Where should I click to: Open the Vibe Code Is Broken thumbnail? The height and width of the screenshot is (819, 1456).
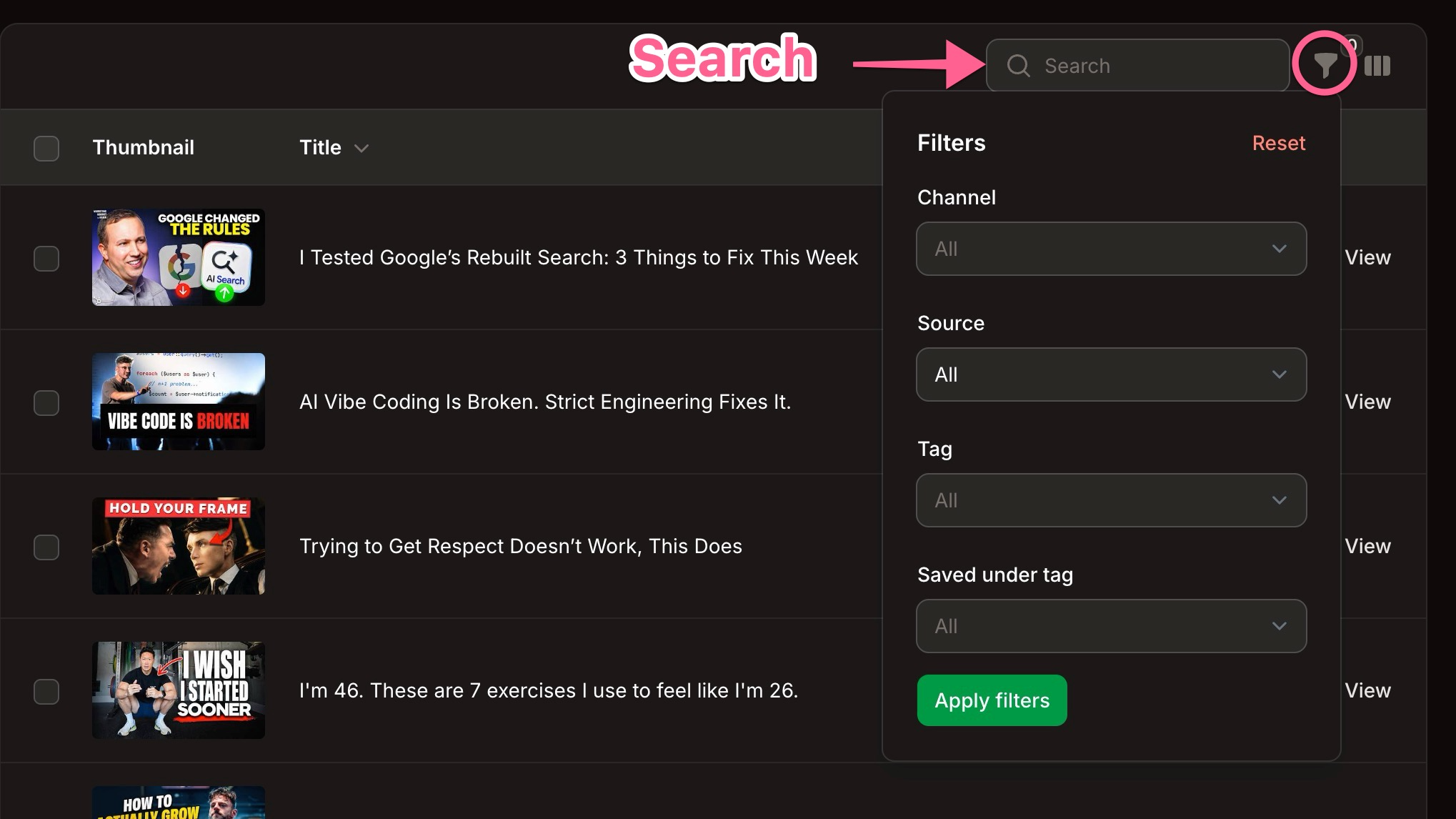[179, 402]
